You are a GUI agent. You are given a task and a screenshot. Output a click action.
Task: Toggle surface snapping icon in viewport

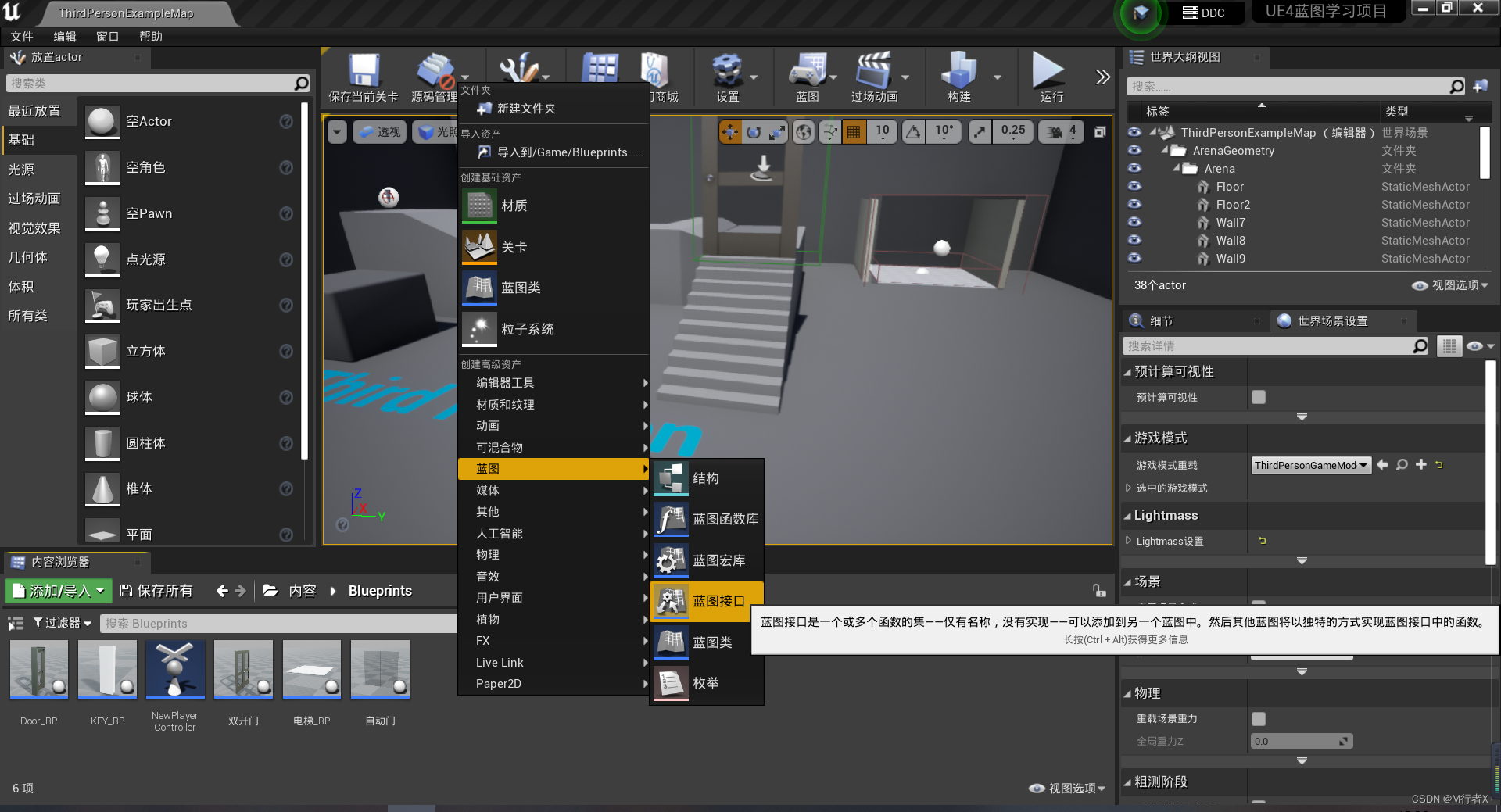(x=829, y=132)
